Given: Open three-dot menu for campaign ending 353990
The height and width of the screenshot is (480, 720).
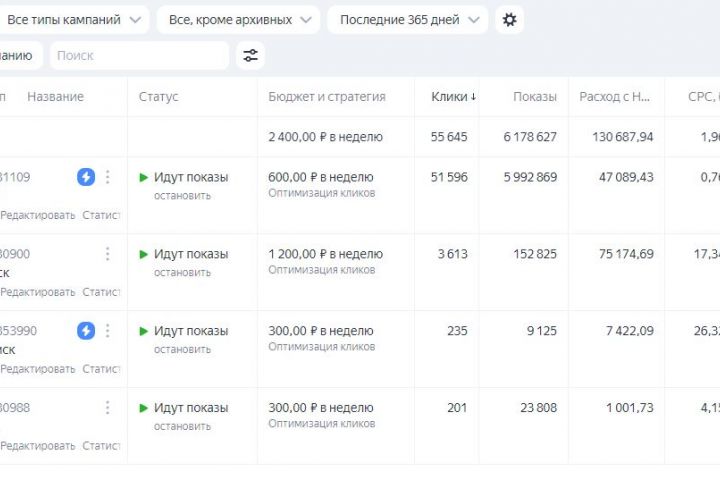Looking at the screenshot, I should coord(108,331).
